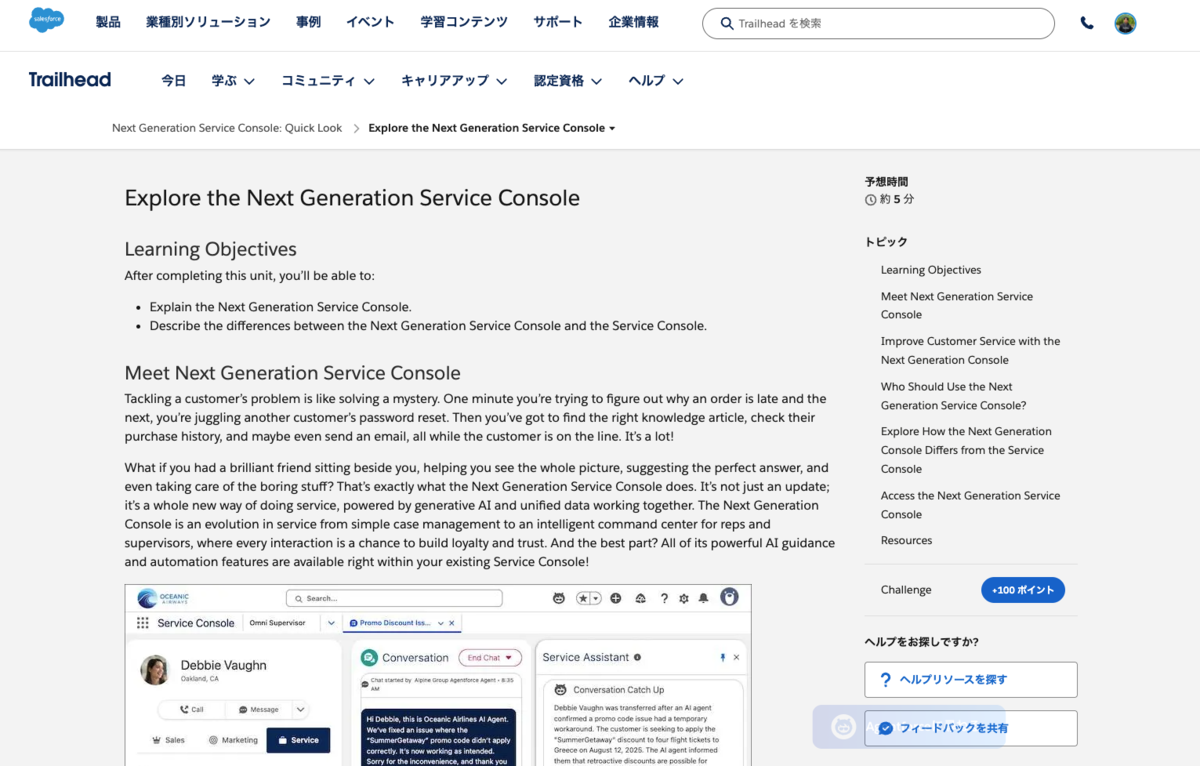Click the magnifier icon in Trailhead search
The image size is (1200, 766).
[x=726, y=23]
